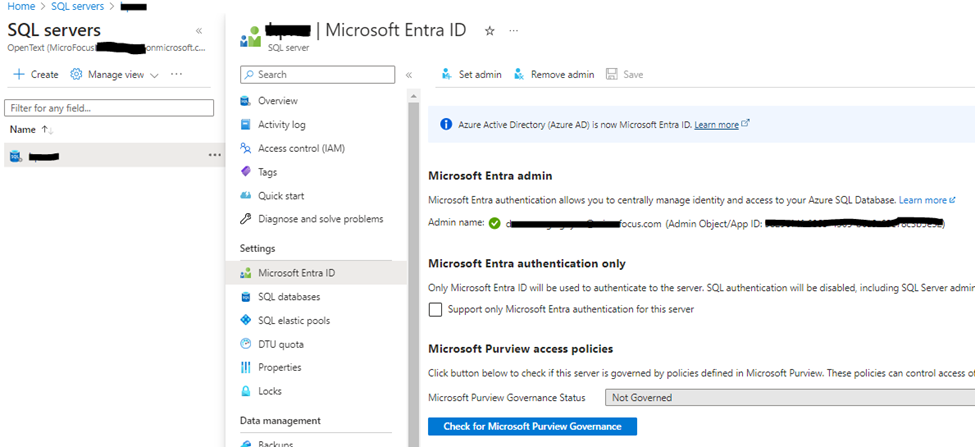Open SQL elastic pools page
Image resolution: width=975 pixels, height=447 pixels.
pos(293,321)
